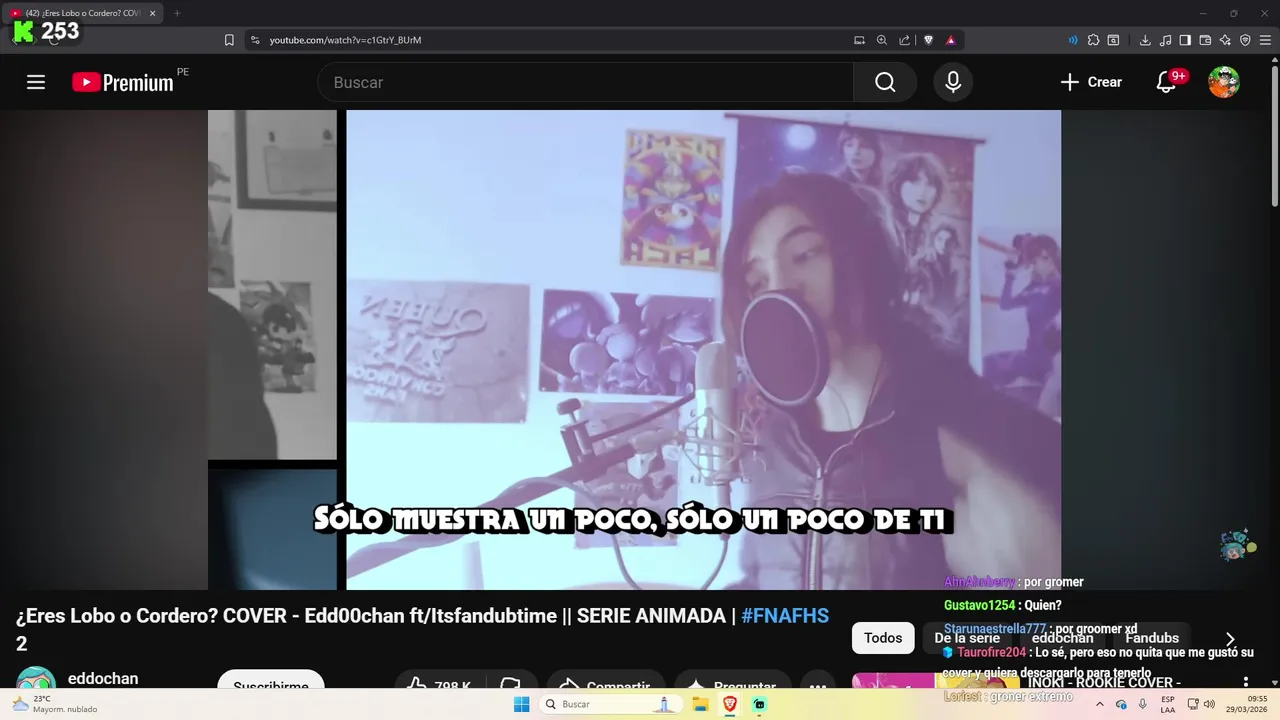The width and height of the screenshot is (1280, 720).
Task: Select the eddochan filter chip
Action: pos(1062,638)
